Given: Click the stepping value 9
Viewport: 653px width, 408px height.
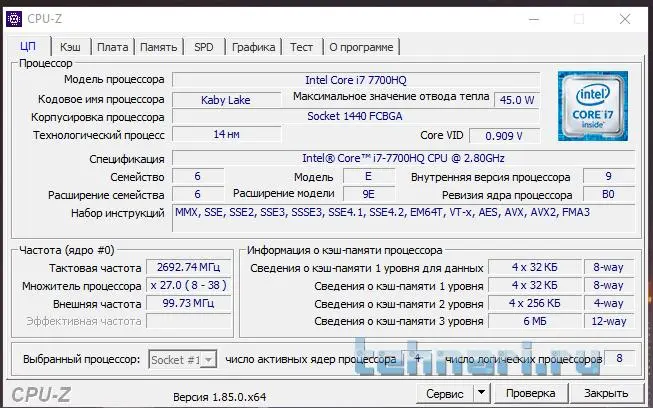Looking at the screenshot, I should [x=608, y=176].
